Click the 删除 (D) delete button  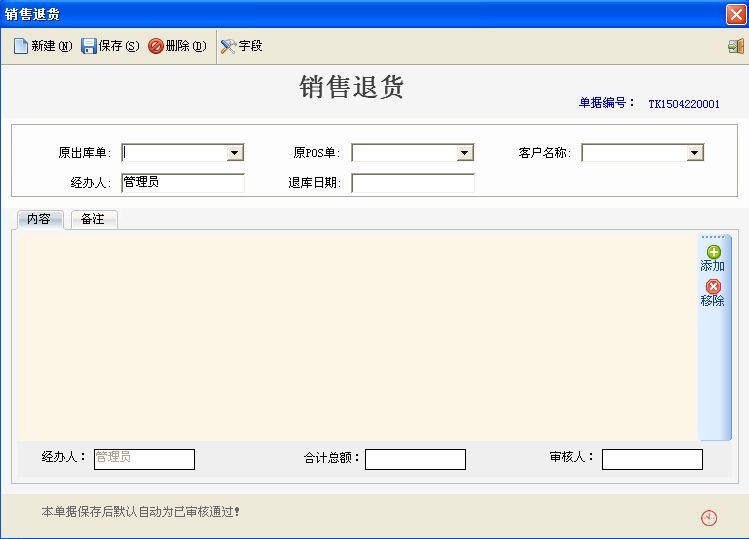pyautogui.click(x=177, y=46)
